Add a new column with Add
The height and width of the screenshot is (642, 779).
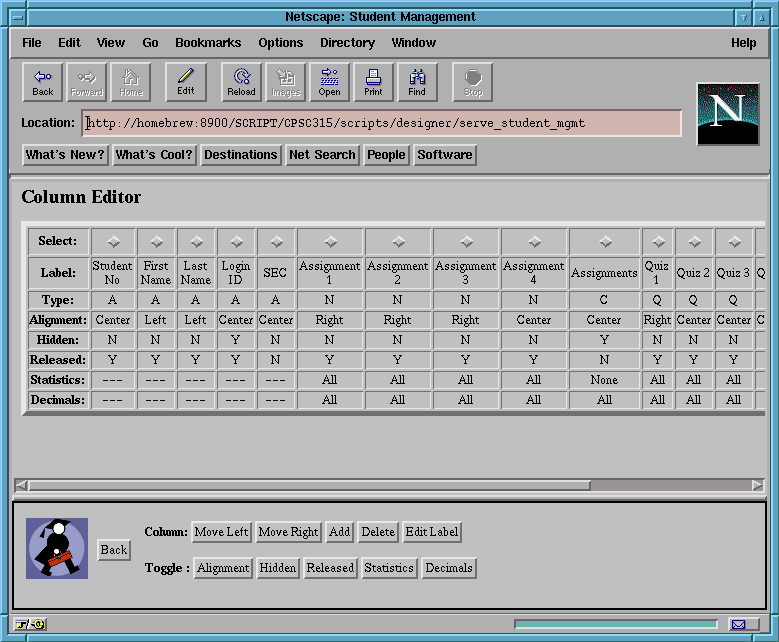340,532
